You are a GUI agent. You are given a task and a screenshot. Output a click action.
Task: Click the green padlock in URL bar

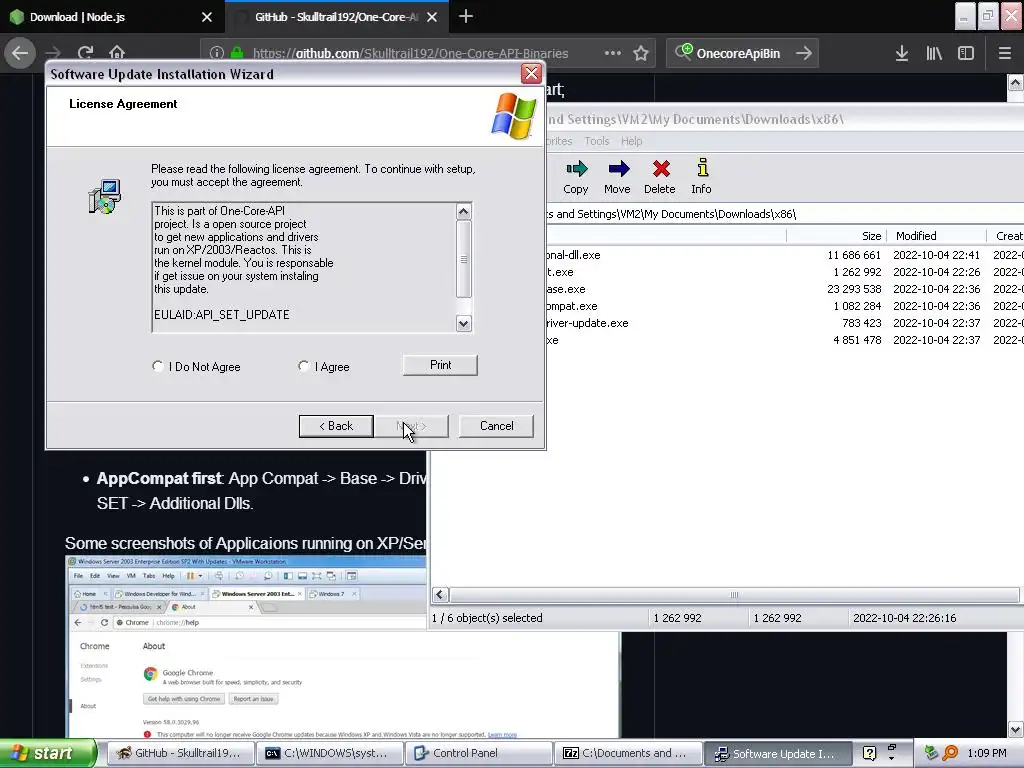click(x=237, y=53)
